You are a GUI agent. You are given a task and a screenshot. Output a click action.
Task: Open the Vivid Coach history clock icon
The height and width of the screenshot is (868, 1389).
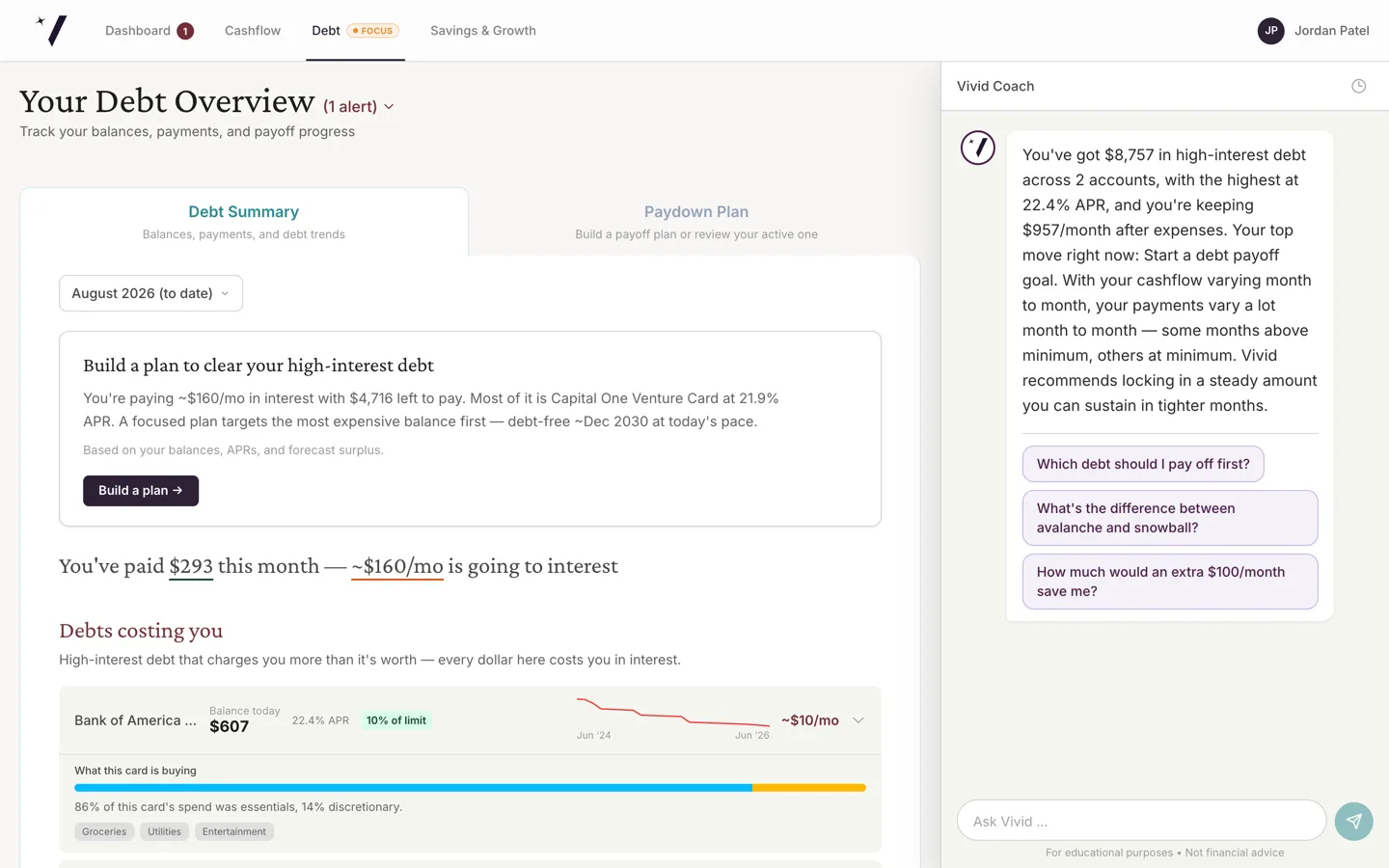(1358, 86)
